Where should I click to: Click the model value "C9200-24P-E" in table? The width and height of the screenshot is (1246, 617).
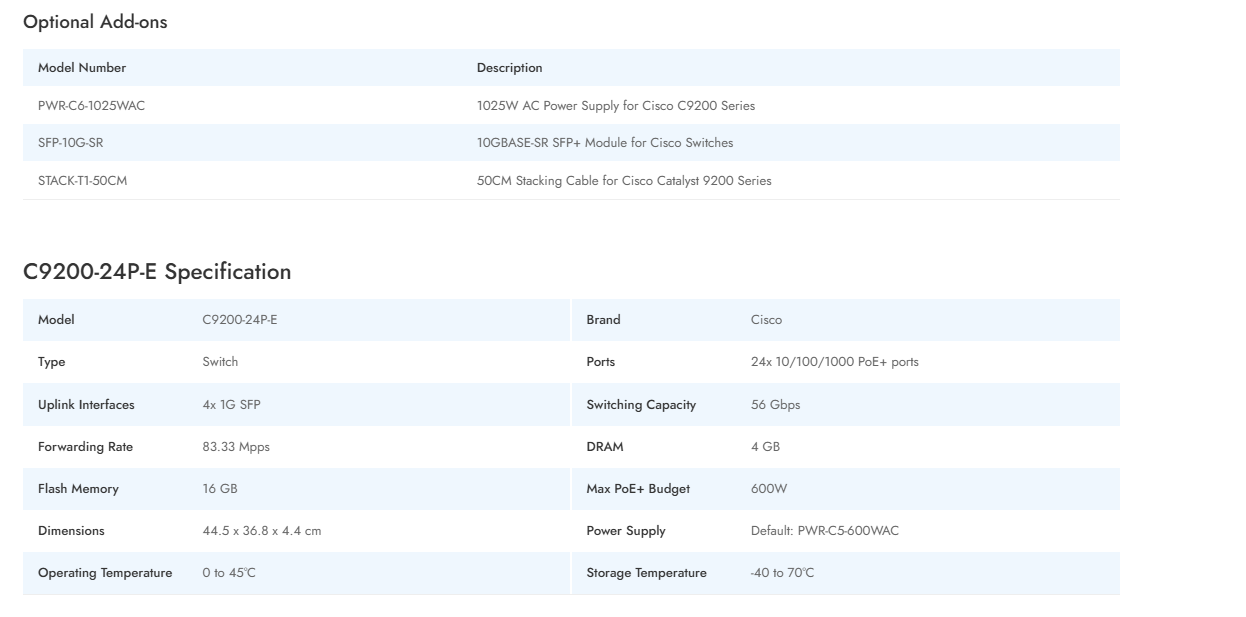pos(240,320)
